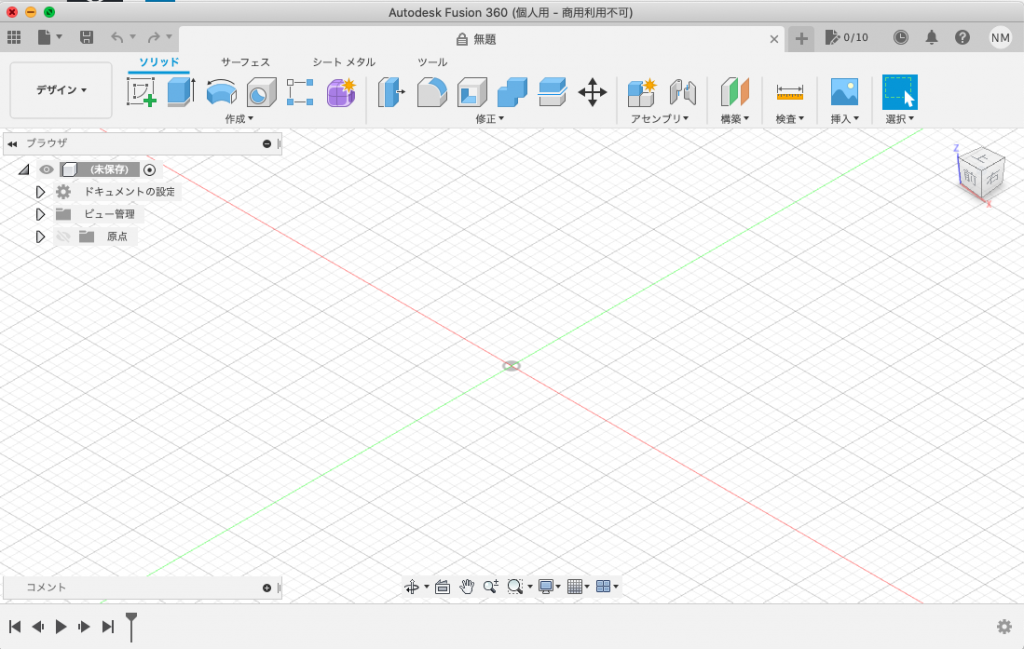
Task: Select the Move/Copy arrows tool
Action: click(x=592, y=93)
